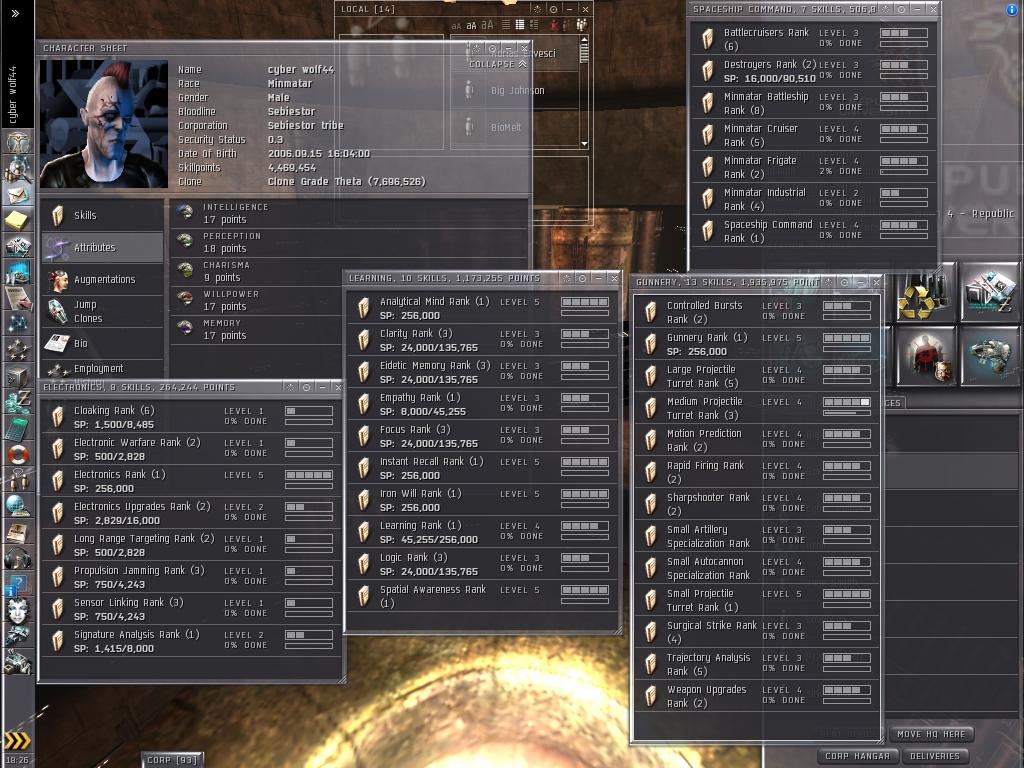The width and height of the screenshot is (1024, 768).
Task: Open settings star icon on Electronics window
Action: coord(291,387)
